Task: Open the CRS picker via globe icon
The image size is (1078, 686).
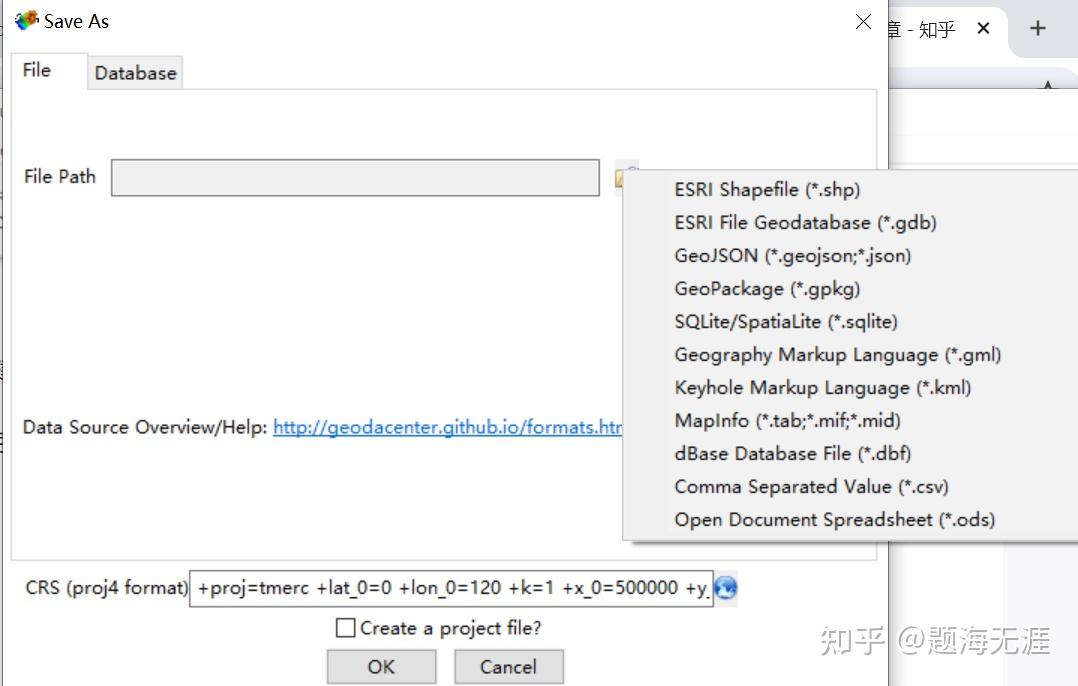Action: [724, 588]
